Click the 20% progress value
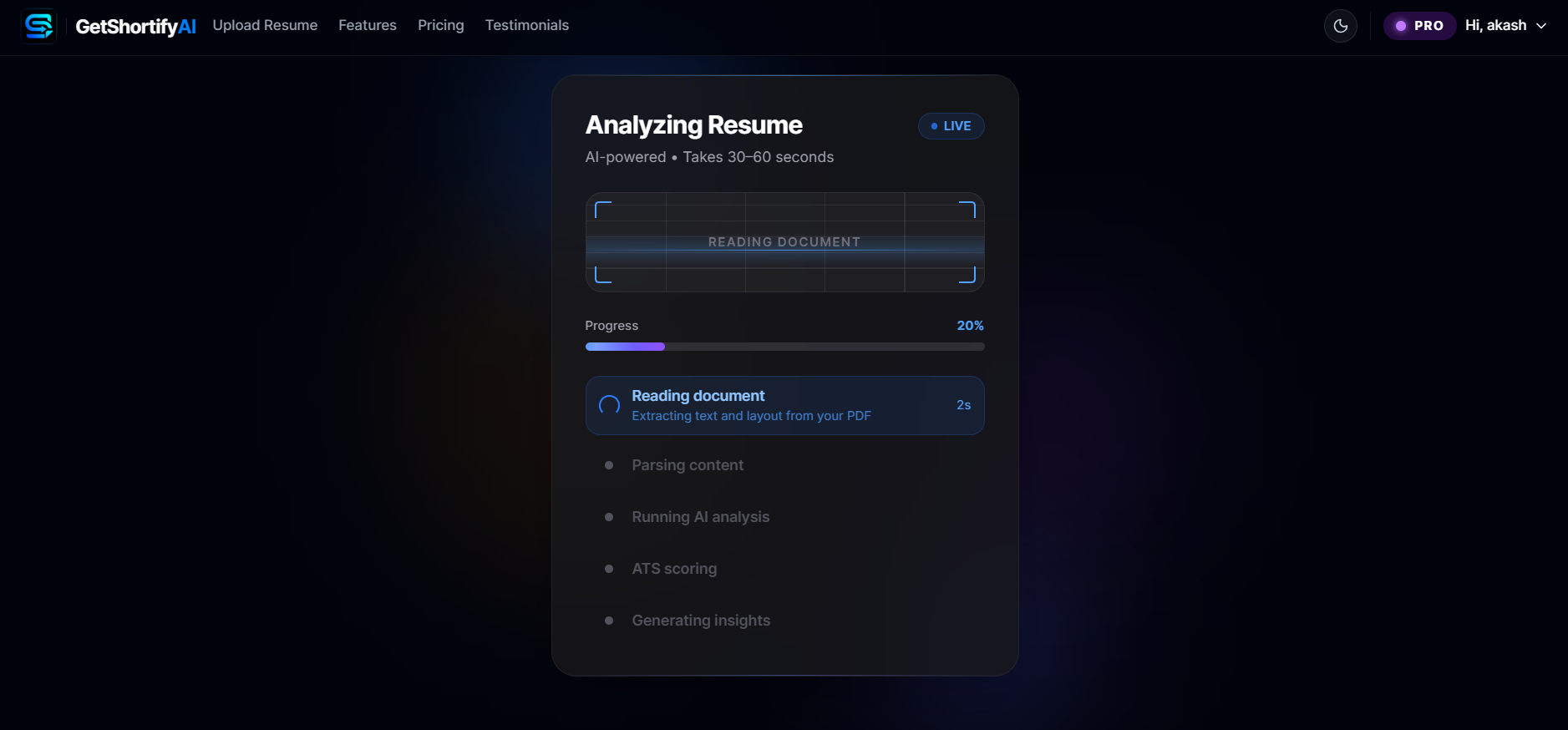Screen dimensions: 1568x730 (x=970, y=326)
